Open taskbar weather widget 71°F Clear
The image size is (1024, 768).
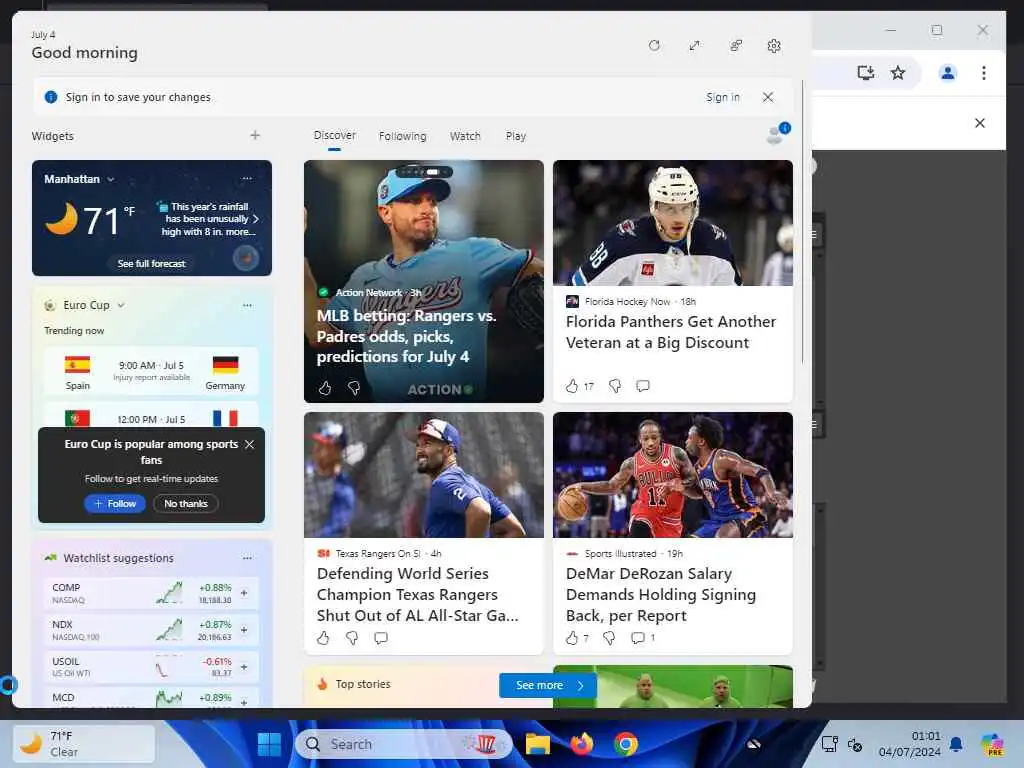coord(84,744)
